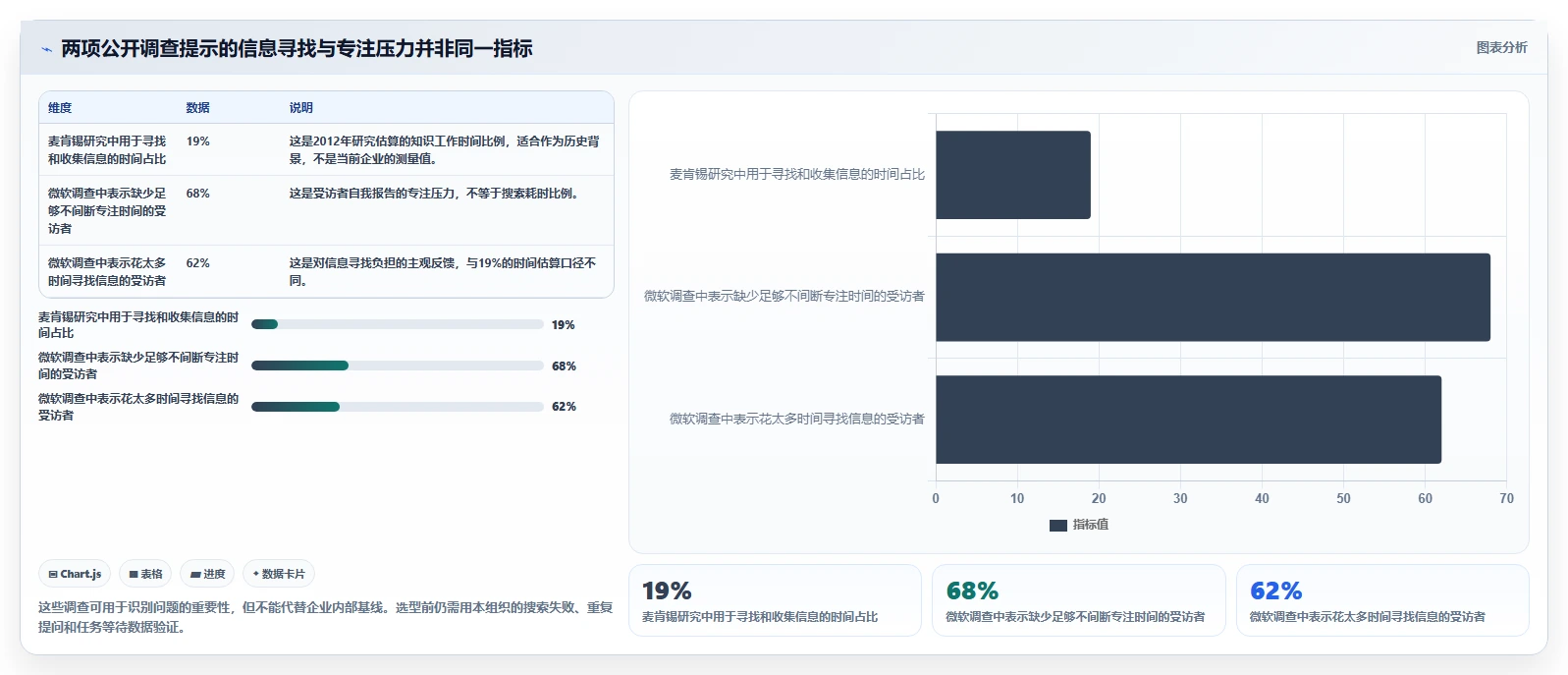Viewport: 1568px width, 675px height.
Task: Click the main title 两项公开调查提示的信息寻找
Action: click(x=297, y=48)
